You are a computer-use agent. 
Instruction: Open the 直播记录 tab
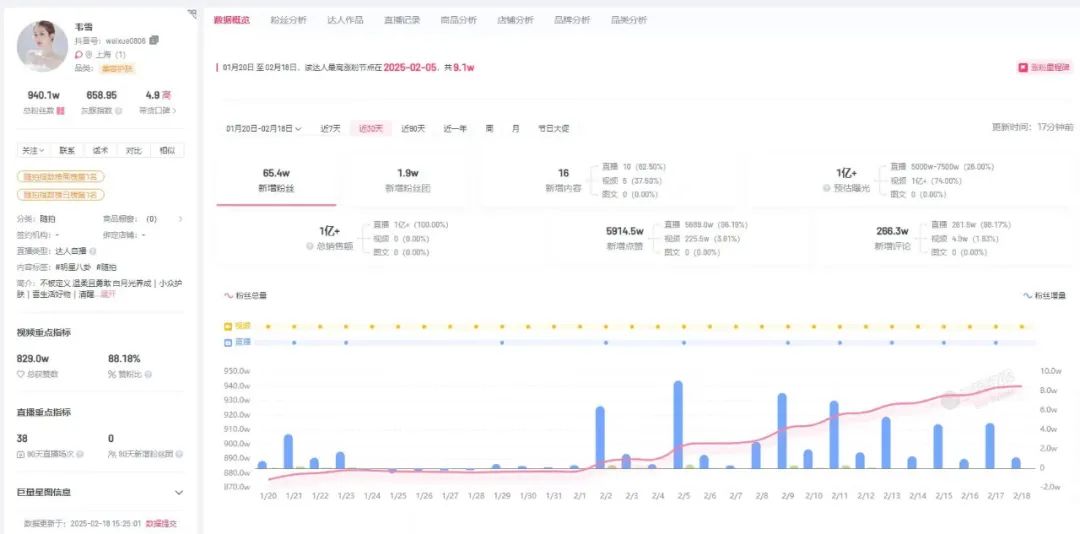(x=402, y=20)
